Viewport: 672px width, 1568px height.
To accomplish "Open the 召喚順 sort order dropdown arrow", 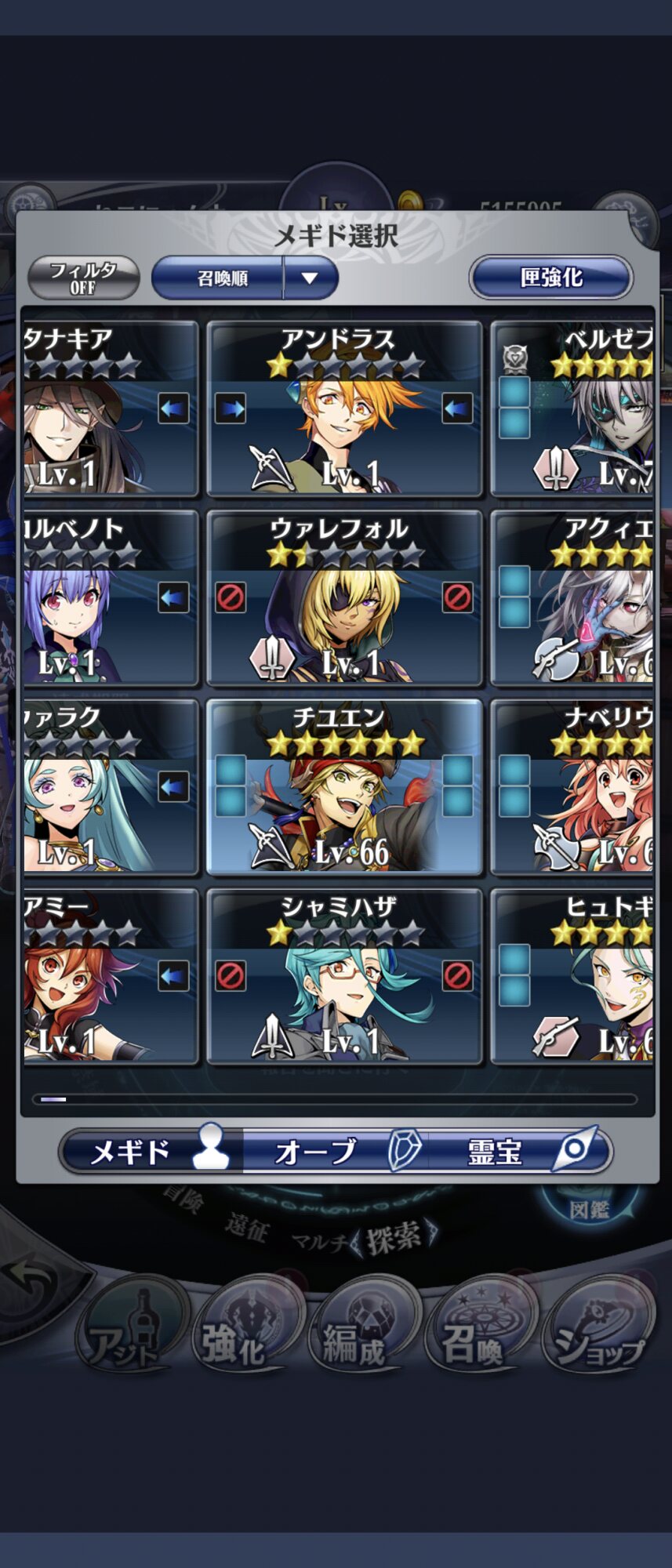I will click(x=310, y=278).
